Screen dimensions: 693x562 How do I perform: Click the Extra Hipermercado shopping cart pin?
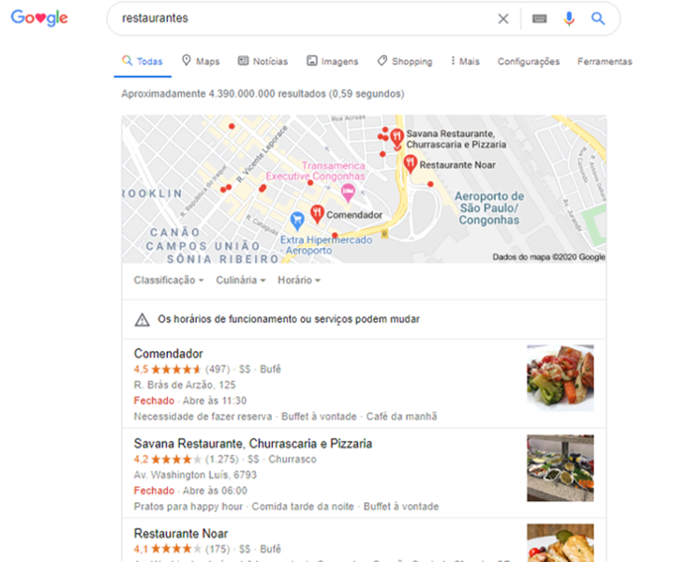(297, 220)
